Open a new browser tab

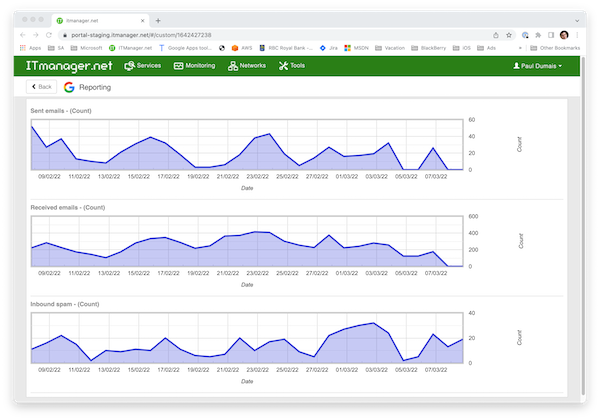coord(158,21)
